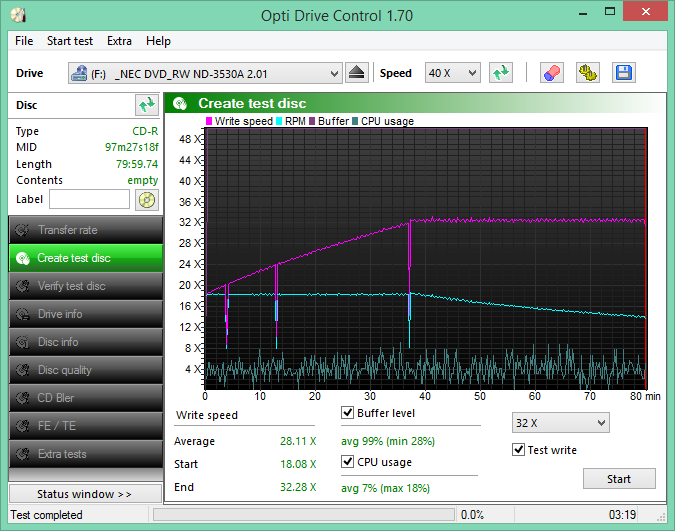Open the Help menu

[x=158, y=41]
